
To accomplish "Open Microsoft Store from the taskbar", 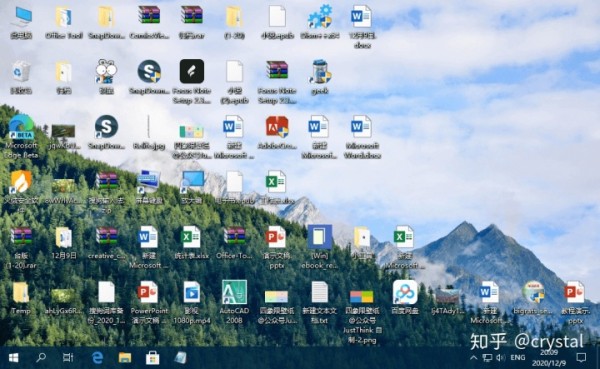I will (152, 358).
